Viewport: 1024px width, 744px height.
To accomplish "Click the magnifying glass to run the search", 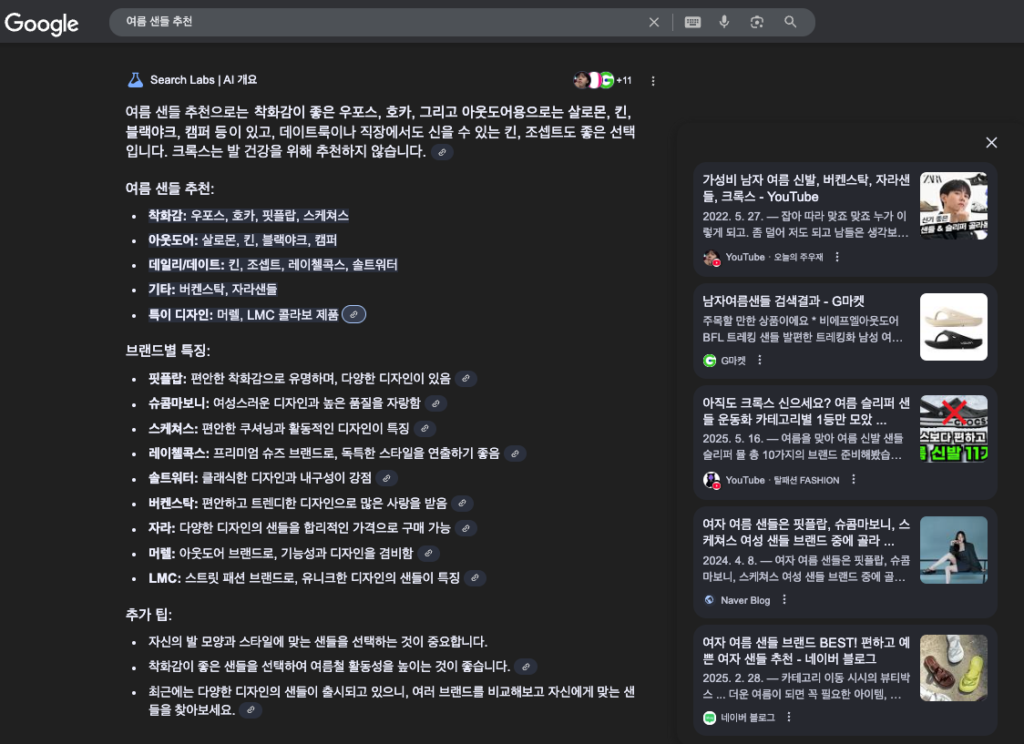I will pyautogui.click(x=789, y=22).
